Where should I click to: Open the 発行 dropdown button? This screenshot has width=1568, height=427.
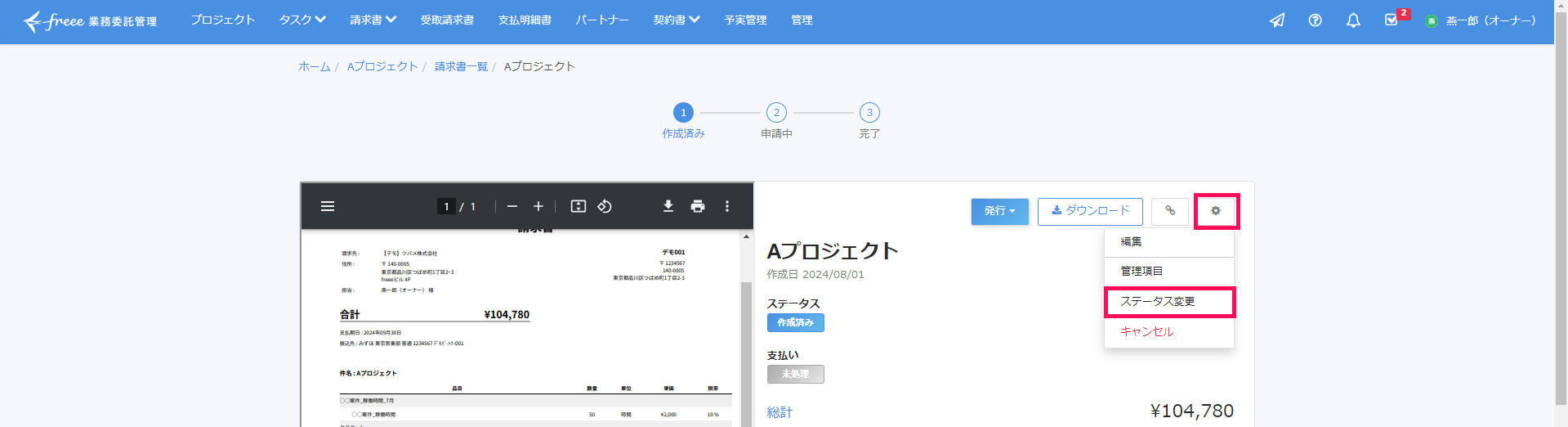(1000, 211)
